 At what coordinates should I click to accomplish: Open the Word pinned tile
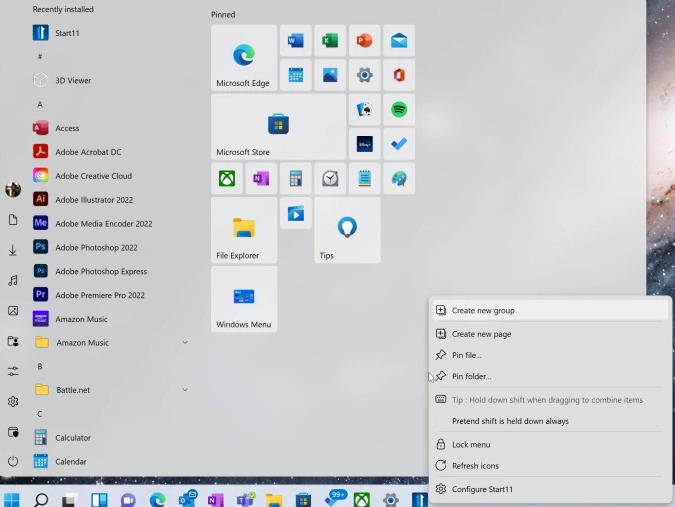coord(296,40)
